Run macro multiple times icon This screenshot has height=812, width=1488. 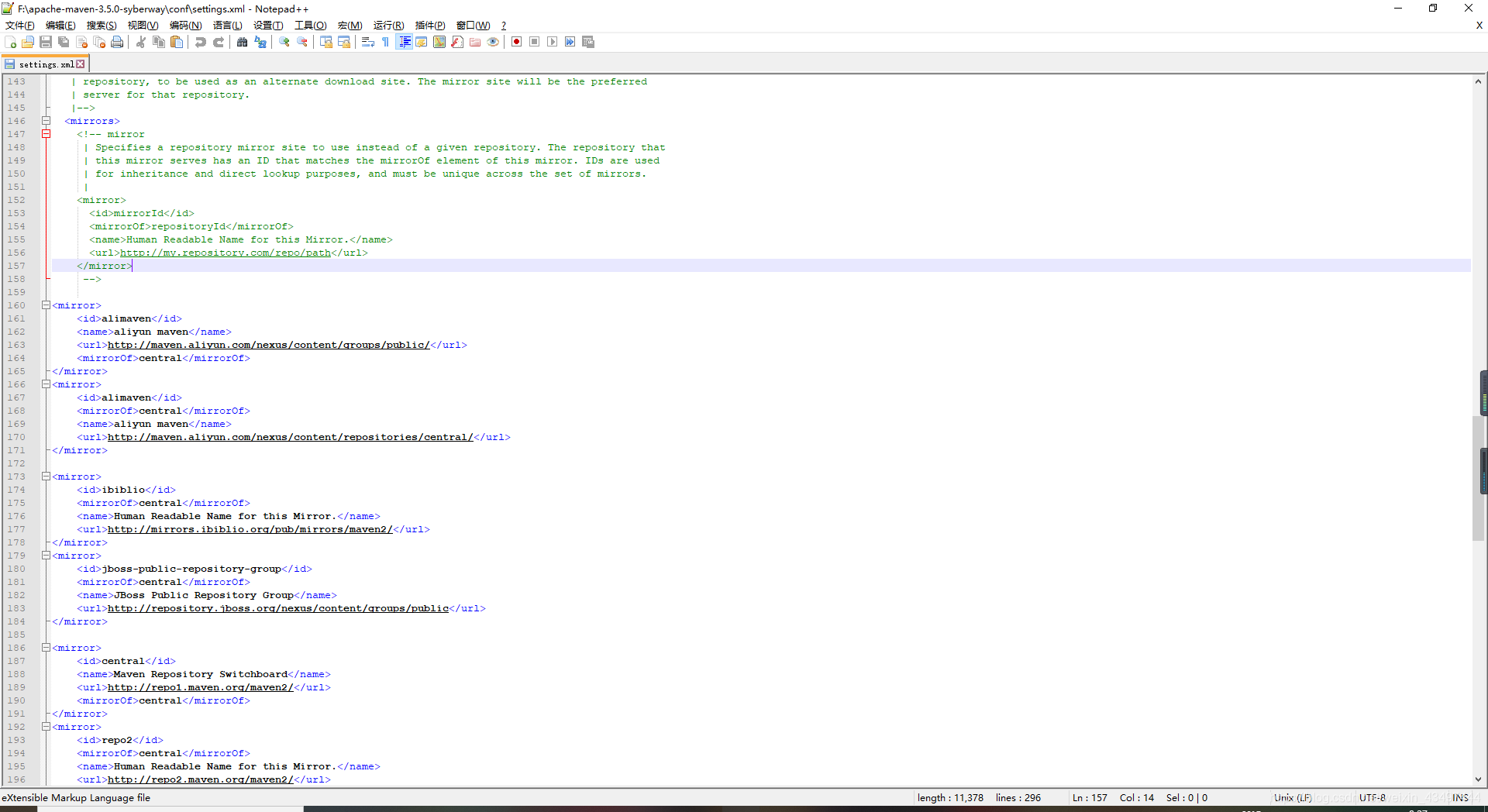[570, 42]
